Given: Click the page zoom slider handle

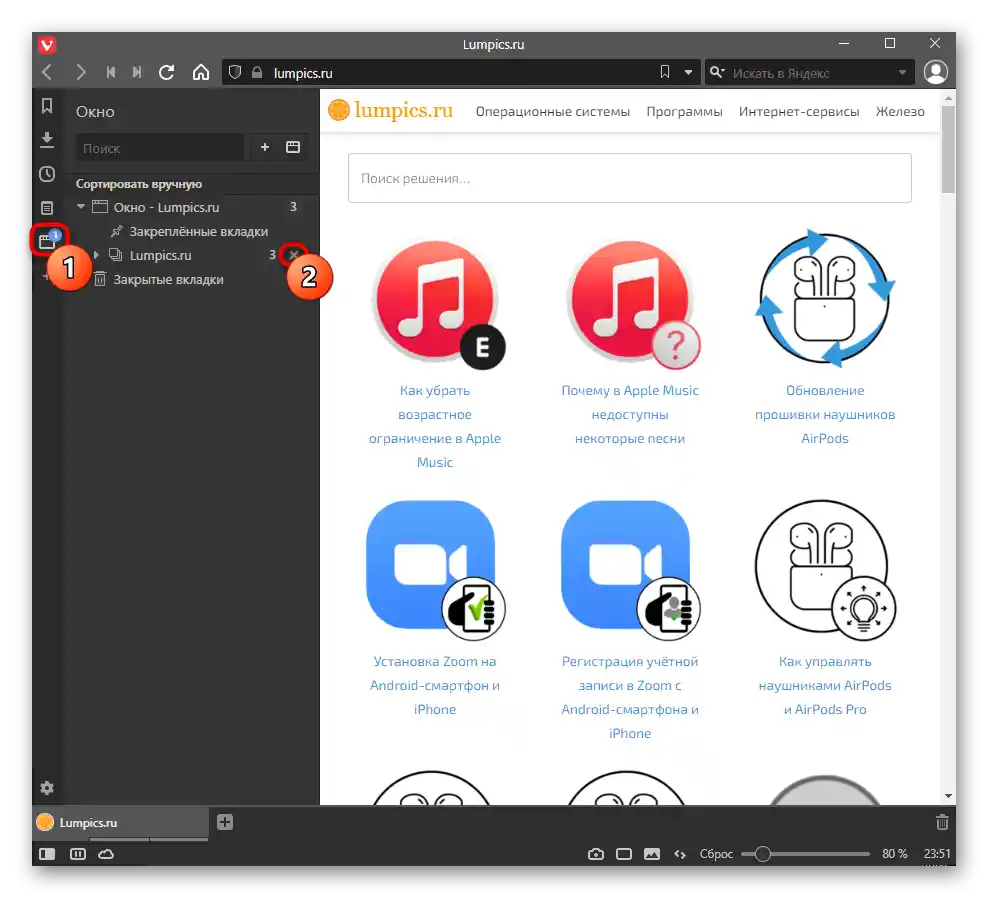Looking at the screenshot, I should click(x=762, y=854).
